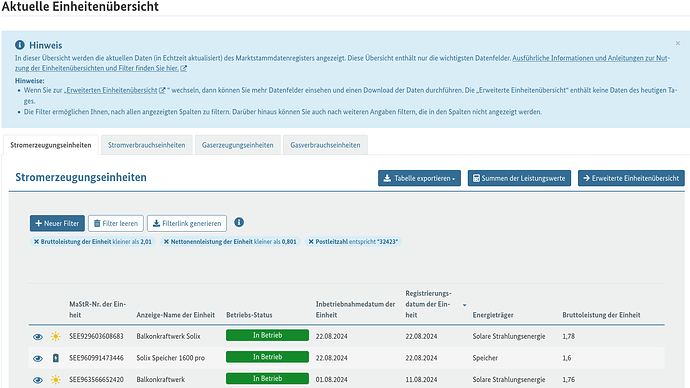Sort by Anzeige-Name der Einheit column header
690x388 pixels.
pyautogui.click(x=176, y=315)
